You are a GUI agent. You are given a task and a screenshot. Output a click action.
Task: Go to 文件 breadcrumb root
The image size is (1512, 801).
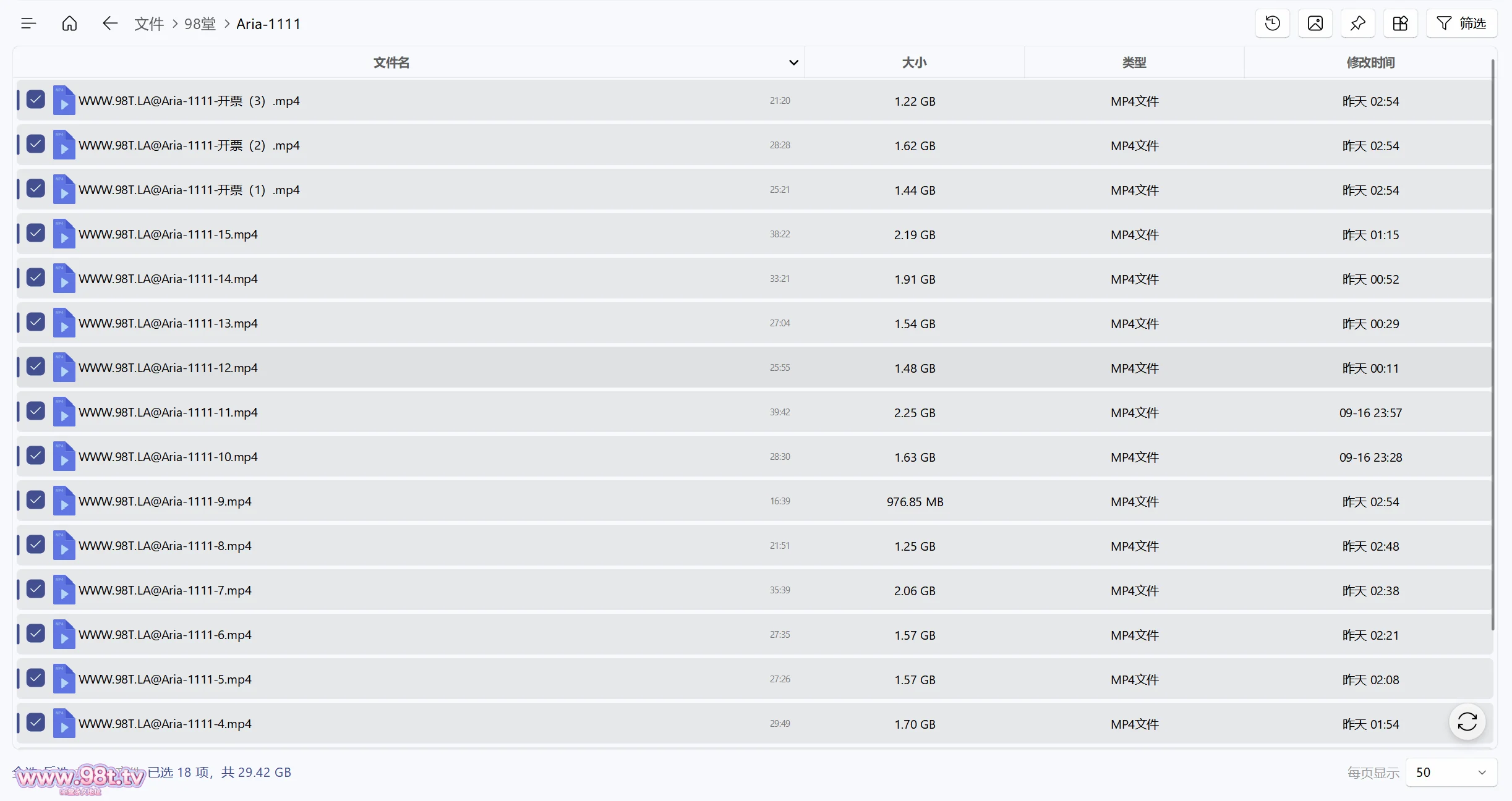(149, 23)
